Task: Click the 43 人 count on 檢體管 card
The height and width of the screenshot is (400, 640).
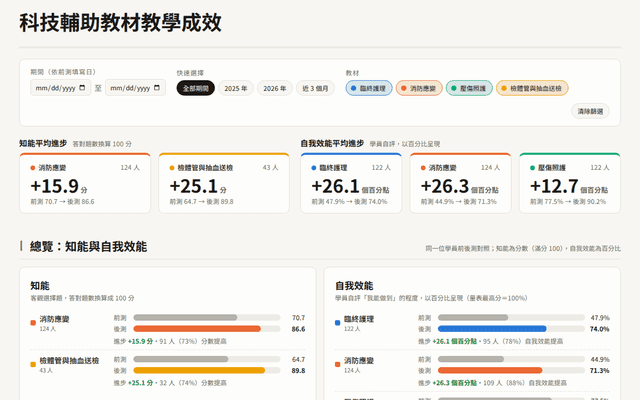Action: click(271, 168)
